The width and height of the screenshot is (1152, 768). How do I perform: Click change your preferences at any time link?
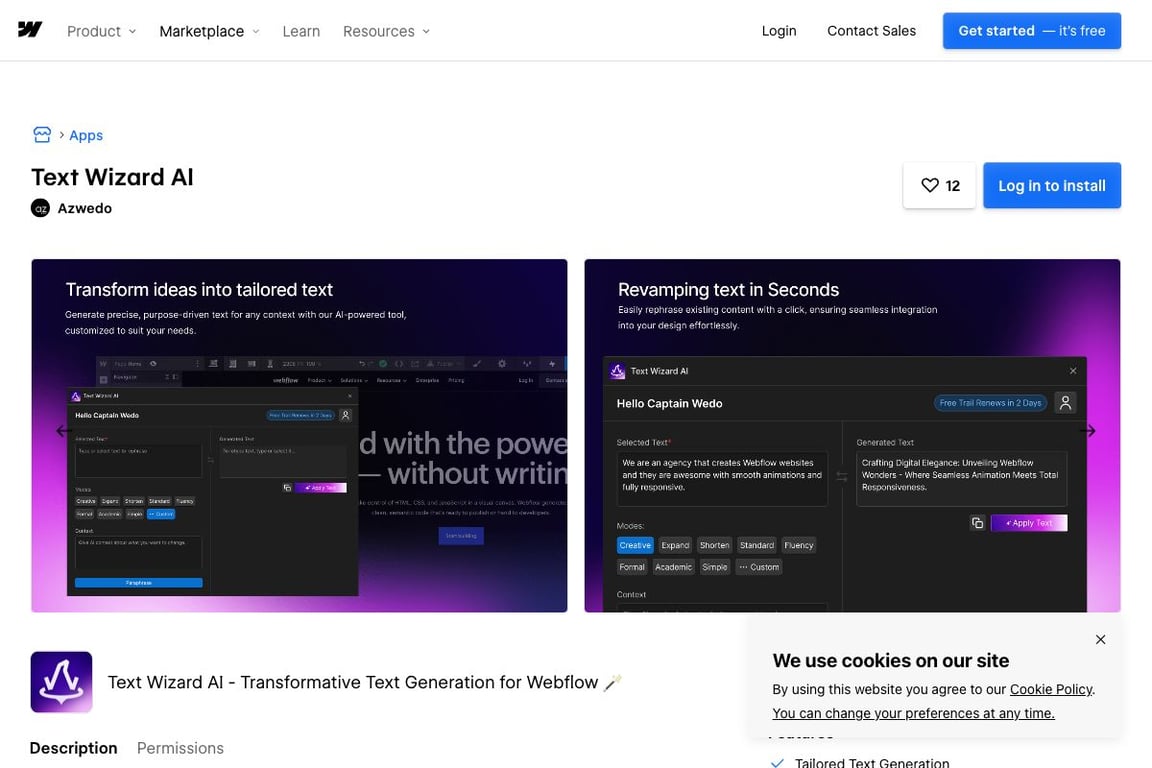913,713
